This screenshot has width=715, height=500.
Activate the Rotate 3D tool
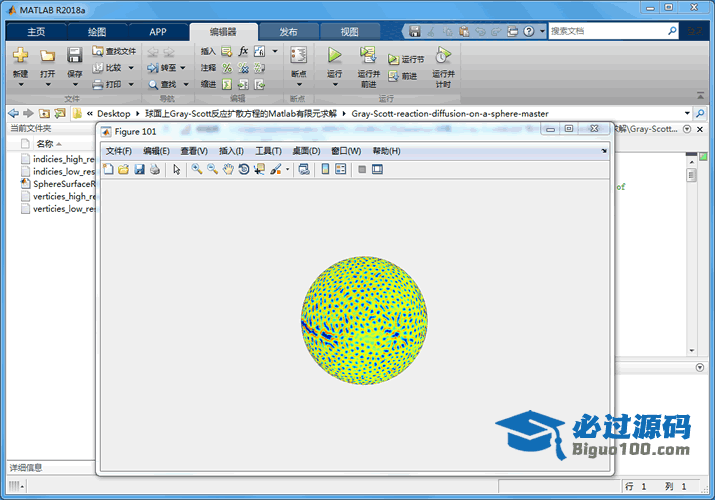243,170
